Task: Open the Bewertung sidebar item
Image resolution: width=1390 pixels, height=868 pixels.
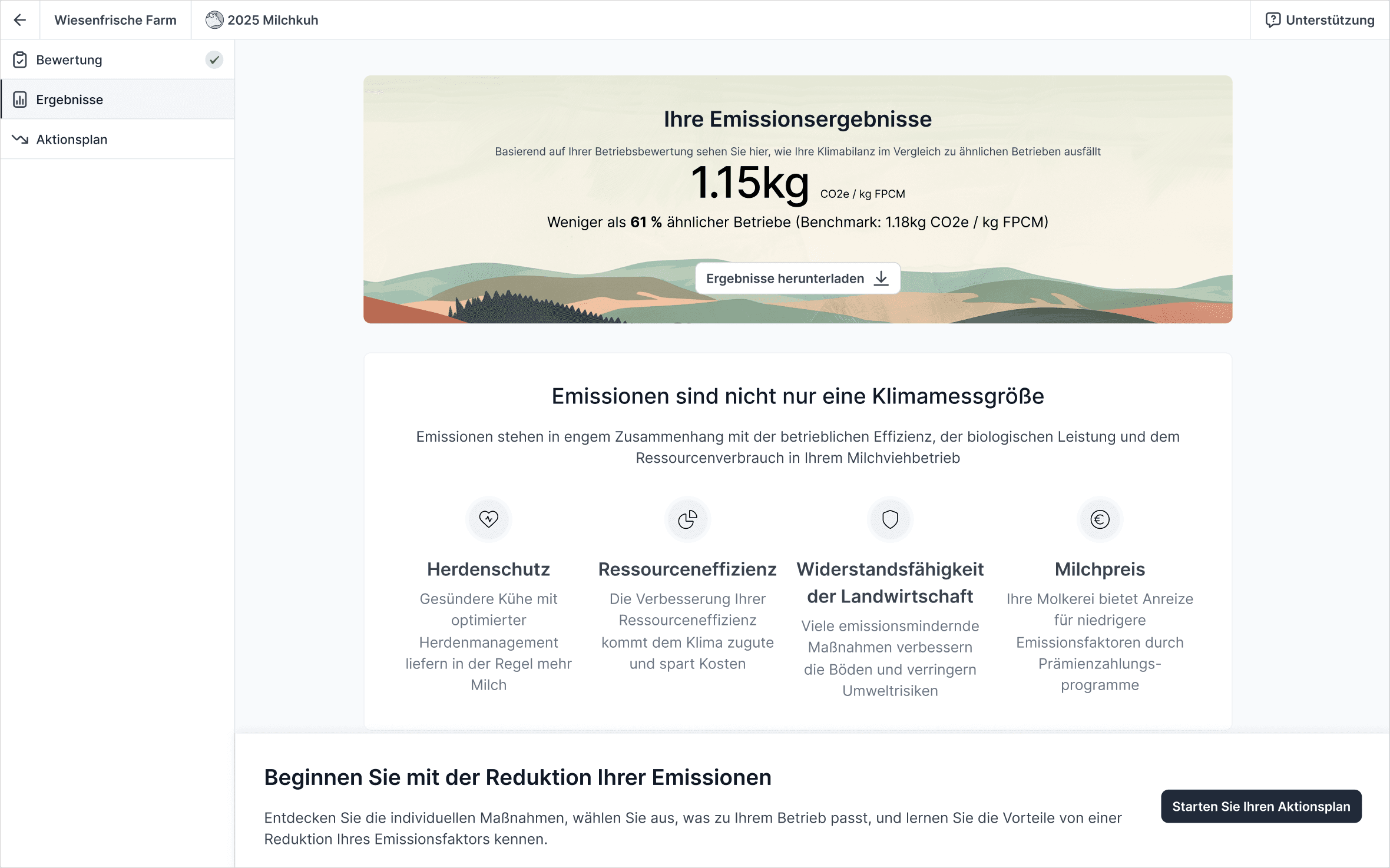Action: pos(69,60)
